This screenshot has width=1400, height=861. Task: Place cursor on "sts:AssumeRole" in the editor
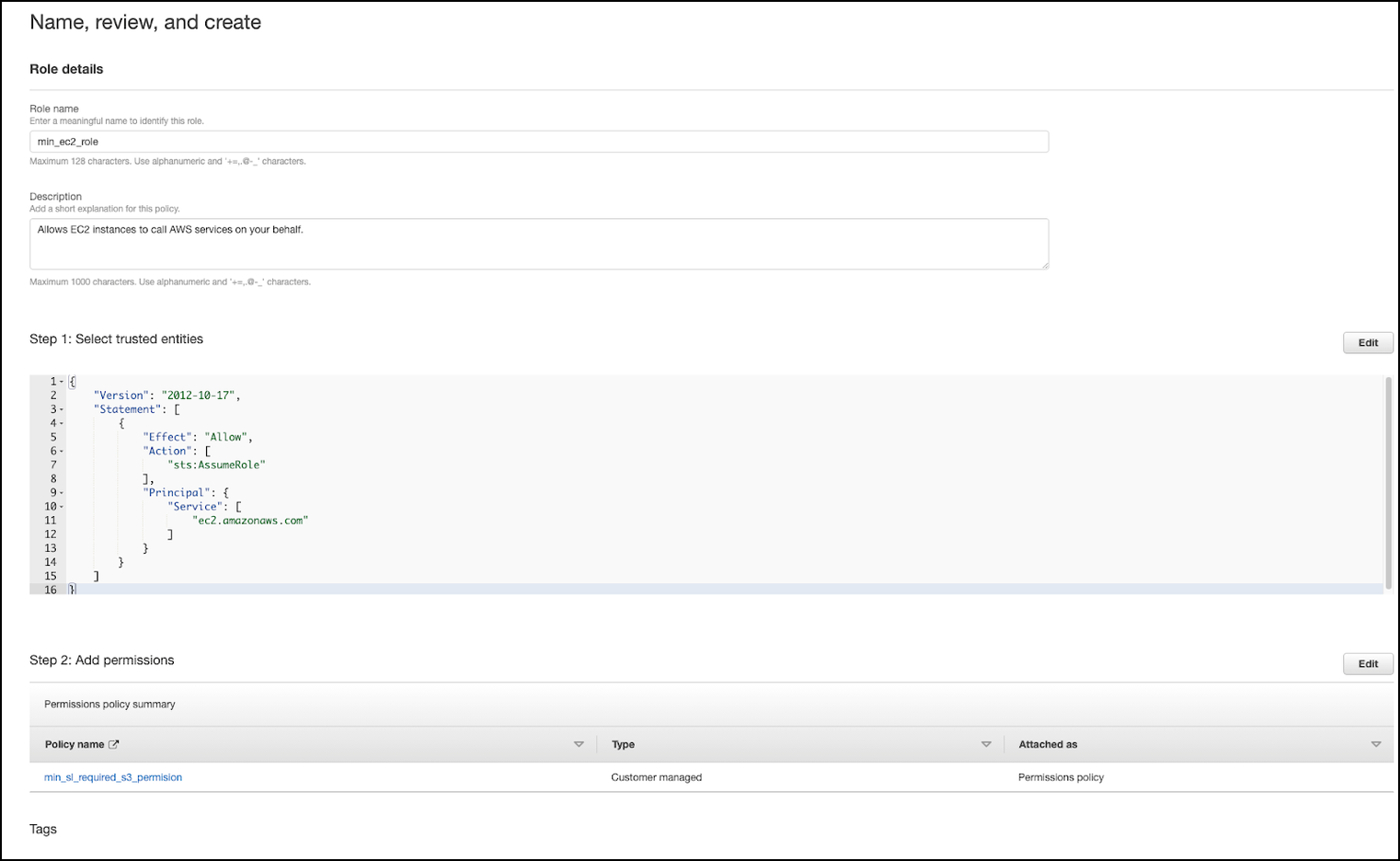[x=219, y=465]
